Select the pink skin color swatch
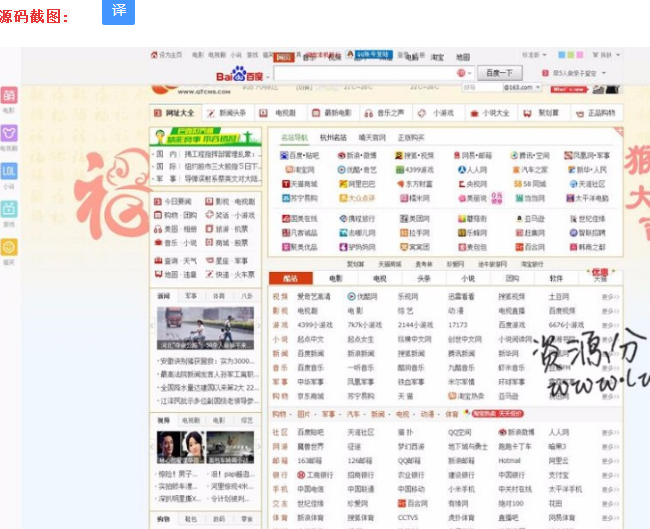 coord(580,55)
